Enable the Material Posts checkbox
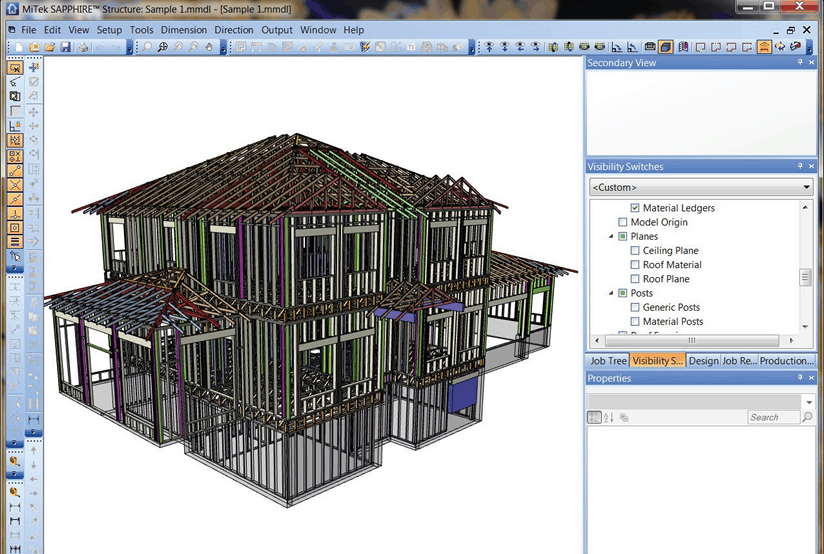The width and height of the screenshot is (824, 554). [x=635, y=321]
